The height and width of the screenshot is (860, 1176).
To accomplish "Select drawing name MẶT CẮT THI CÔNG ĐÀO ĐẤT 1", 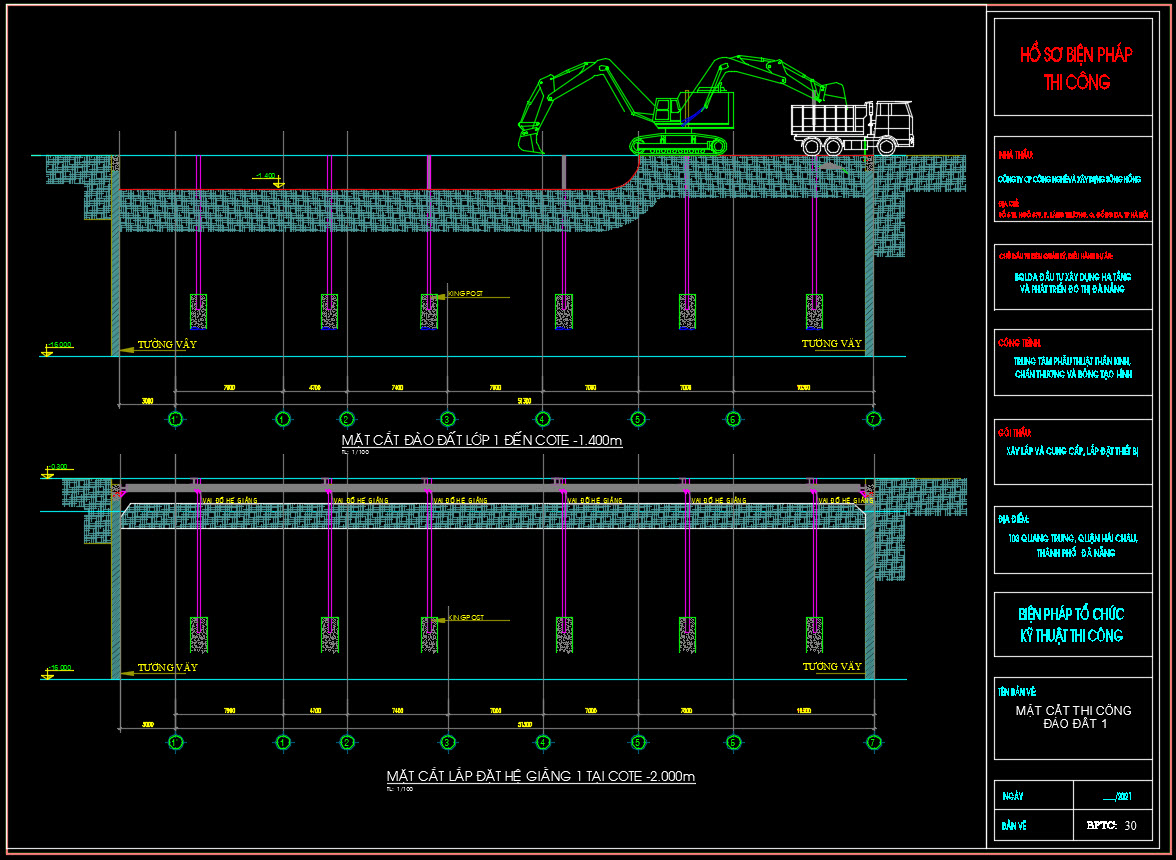I will click(1073, 717).
